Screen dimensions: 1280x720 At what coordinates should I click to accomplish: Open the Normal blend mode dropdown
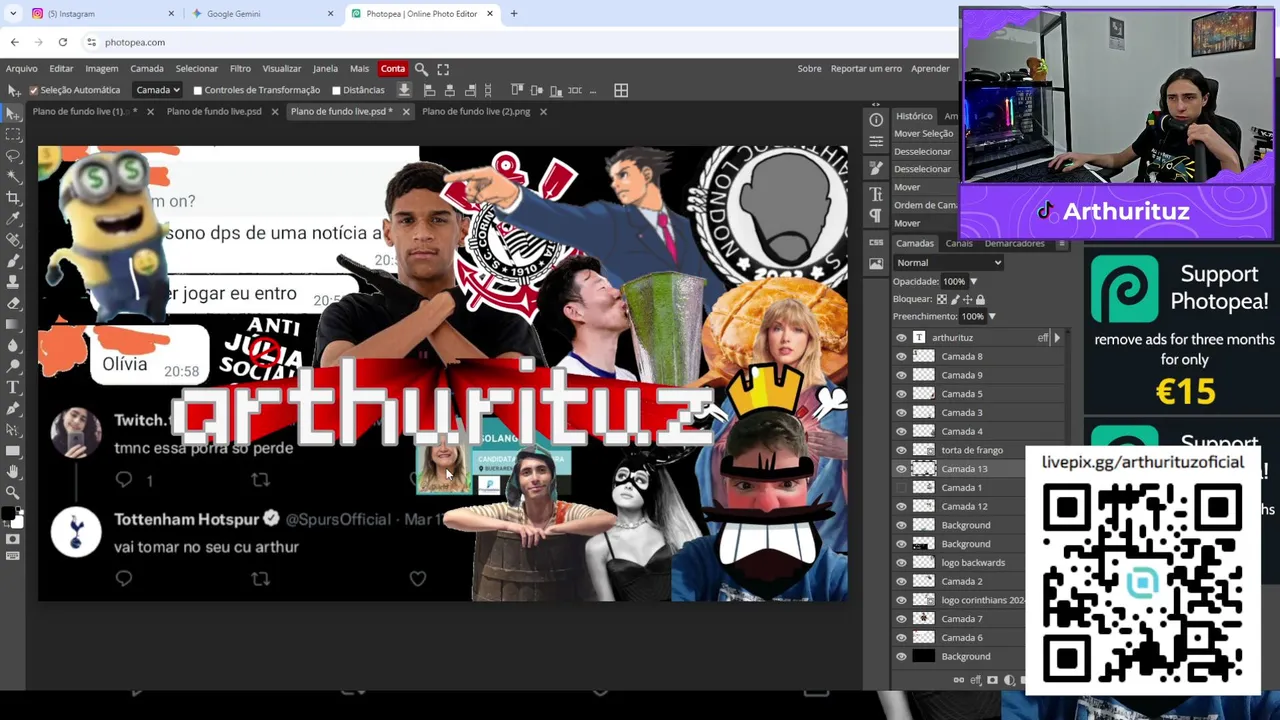[949, 262]
